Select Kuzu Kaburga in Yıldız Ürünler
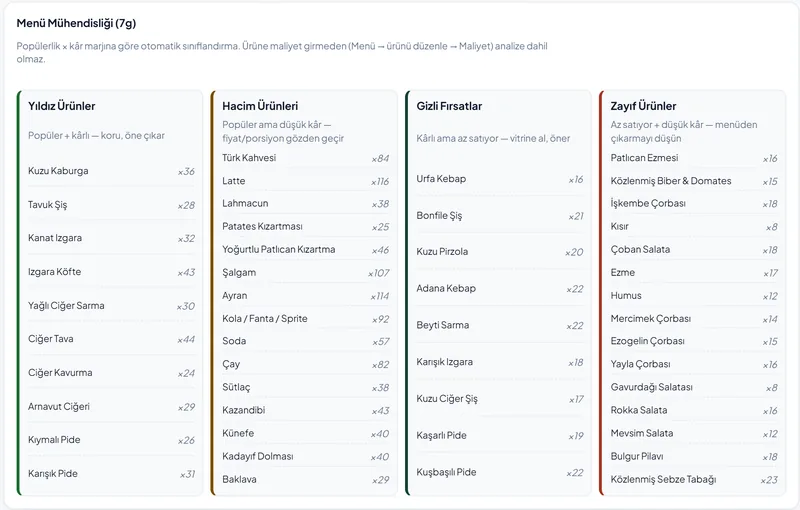The width and height of the screenshot is (800, 510). pyautogui.click(x=111, y=171)
